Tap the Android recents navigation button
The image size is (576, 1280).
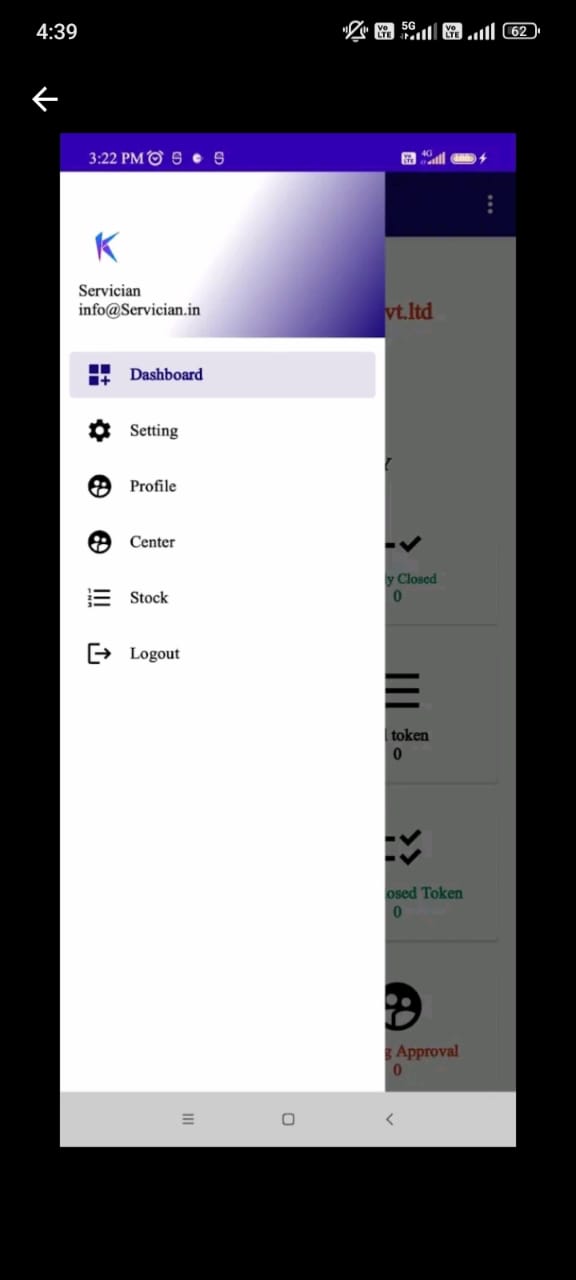[188, 1120]
